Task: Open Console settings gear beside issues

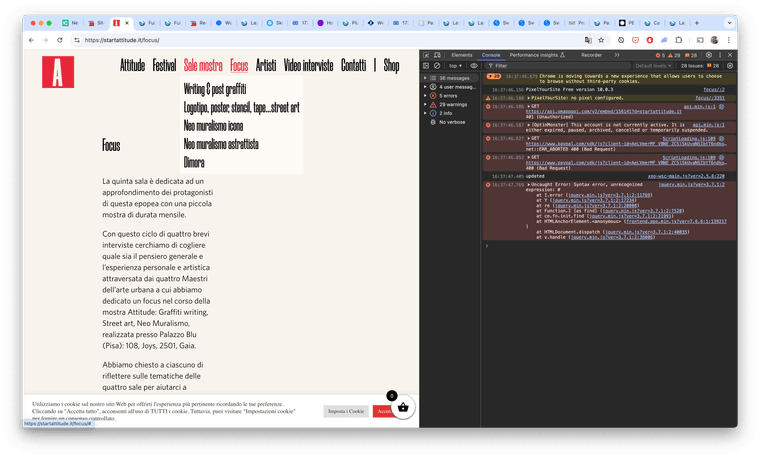Action: (x=730, y=66)
